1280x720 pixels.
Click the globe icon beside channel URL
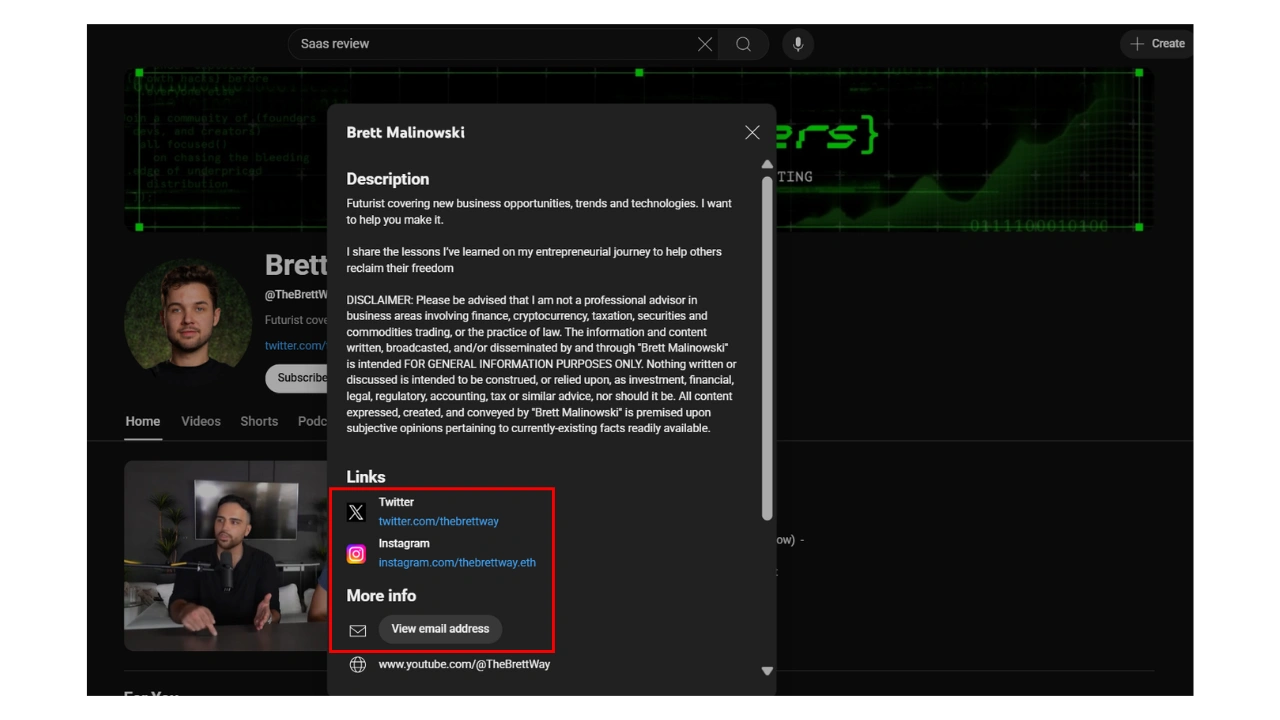[357, 664]
